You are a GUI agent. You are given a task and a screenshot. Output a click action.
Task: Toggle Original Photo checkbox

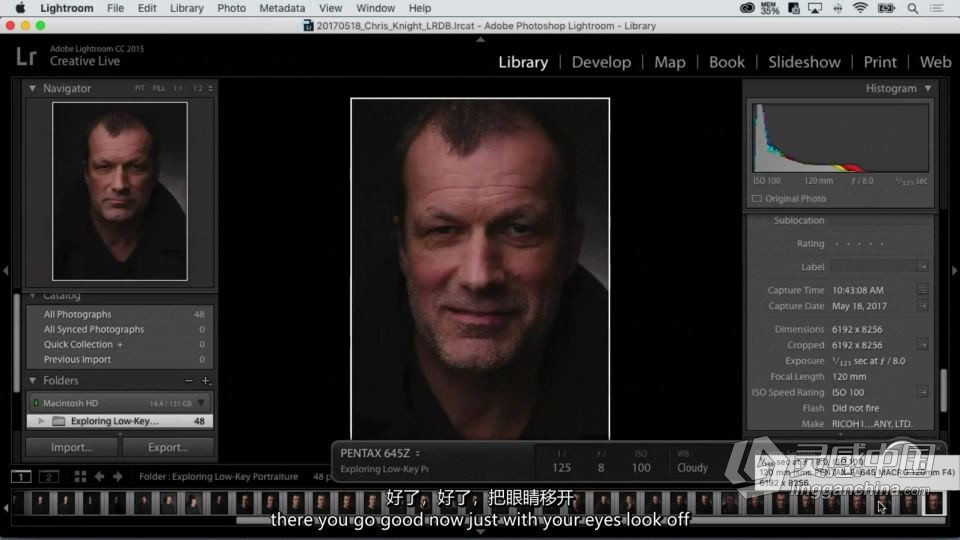pyautogui.click(x=757, y=199)
